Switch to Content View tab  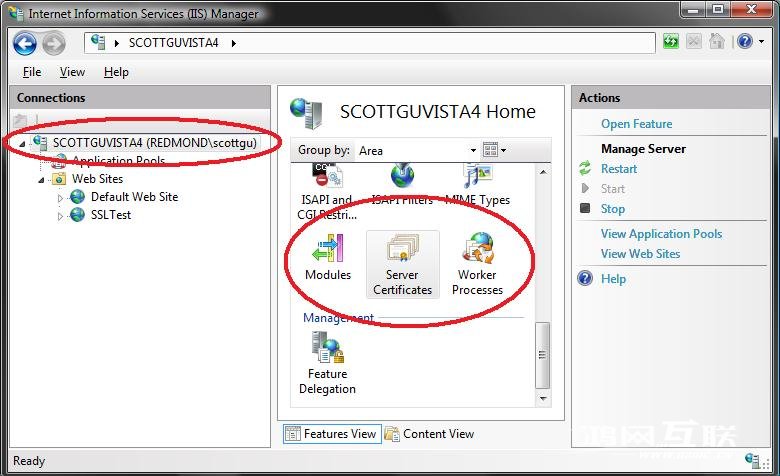(x=429, y=434)
